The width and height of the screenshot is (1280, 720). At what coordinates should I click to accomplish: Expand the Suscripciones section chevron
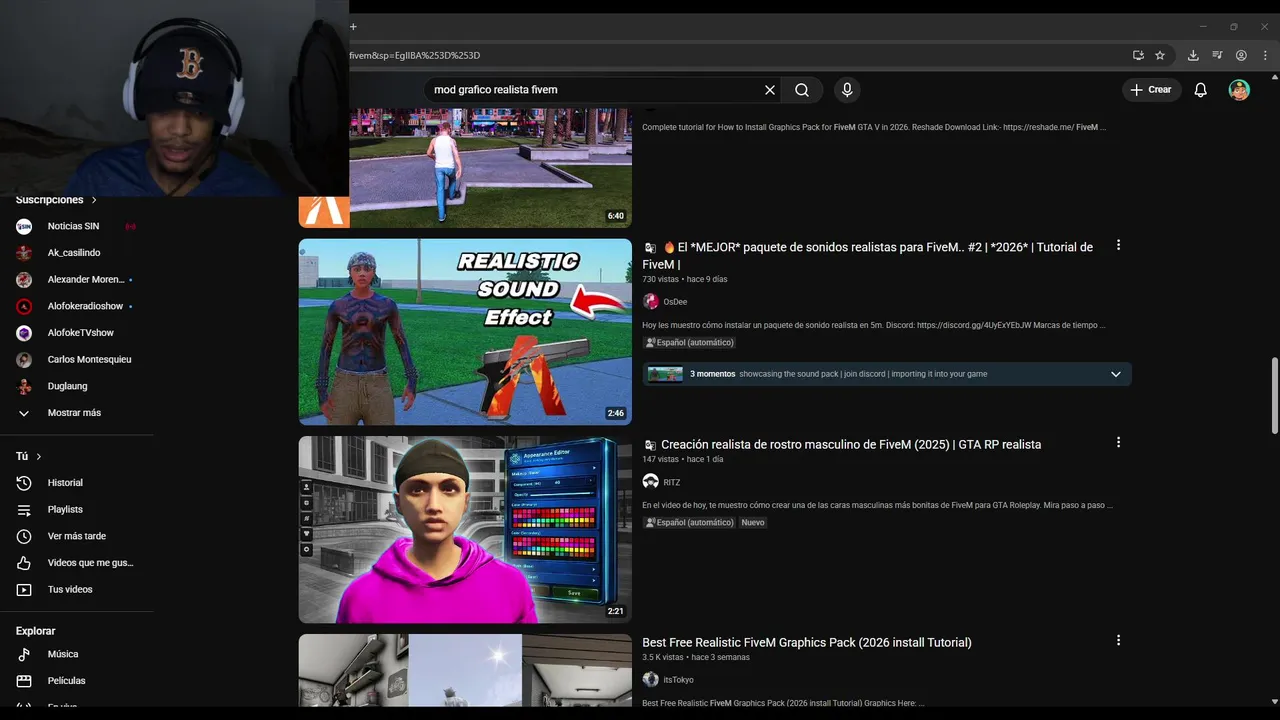click(x=94, y=200)
